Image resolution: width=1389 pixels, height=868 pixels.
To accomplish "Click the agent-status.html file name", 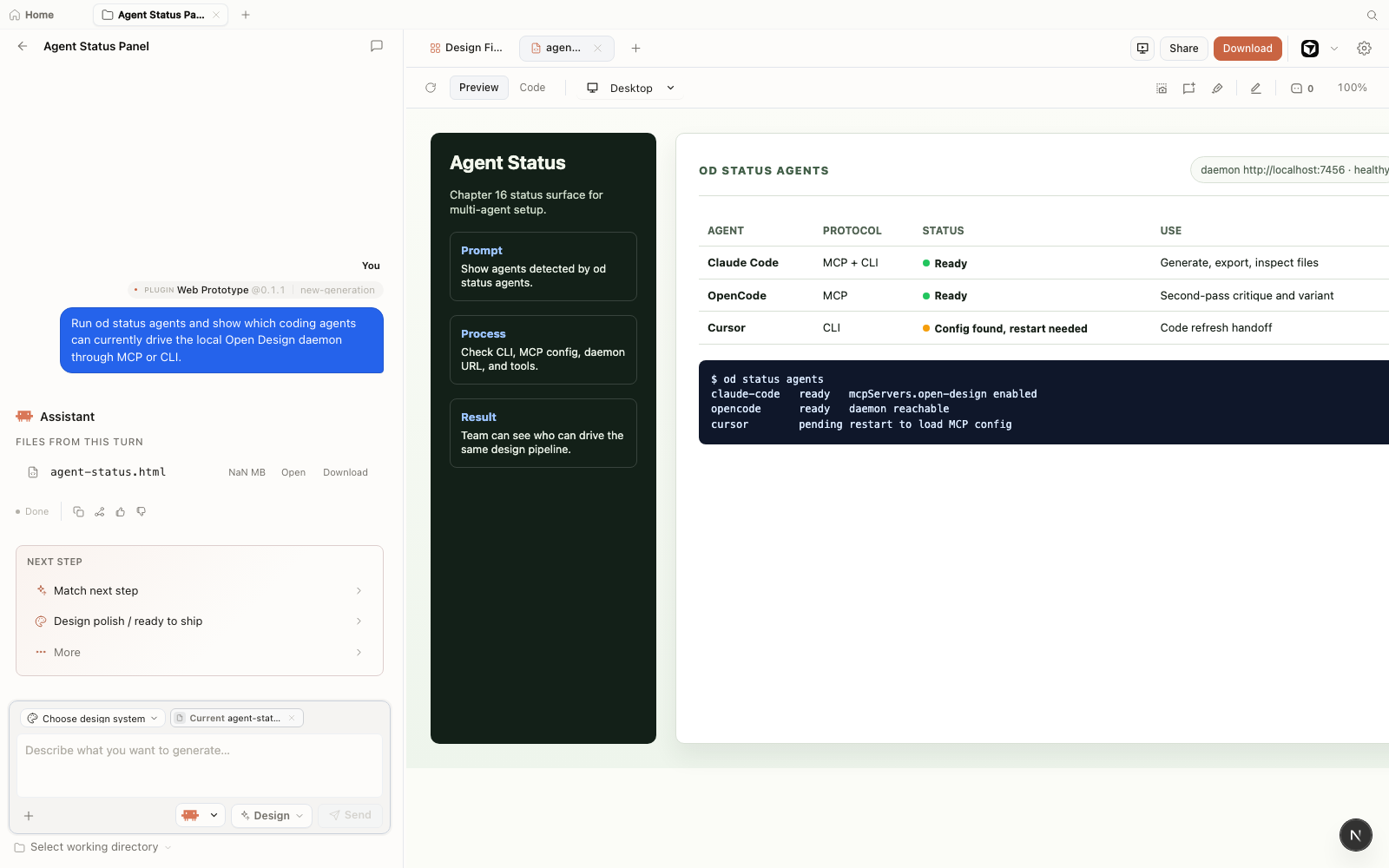I will pyautogui.click(x=108, y=472).
